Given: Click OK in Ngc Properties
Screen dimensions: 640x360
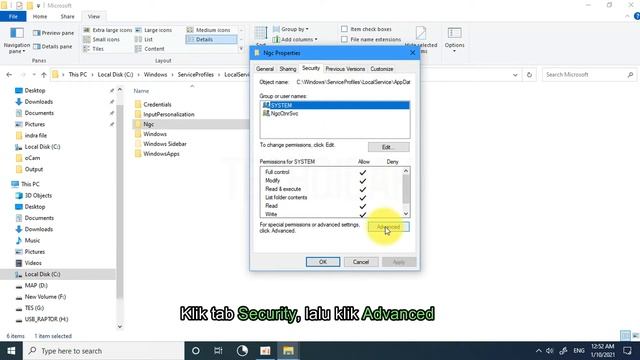Looking at the screenshot, I should pyautogui.click(x=323, y=262).
